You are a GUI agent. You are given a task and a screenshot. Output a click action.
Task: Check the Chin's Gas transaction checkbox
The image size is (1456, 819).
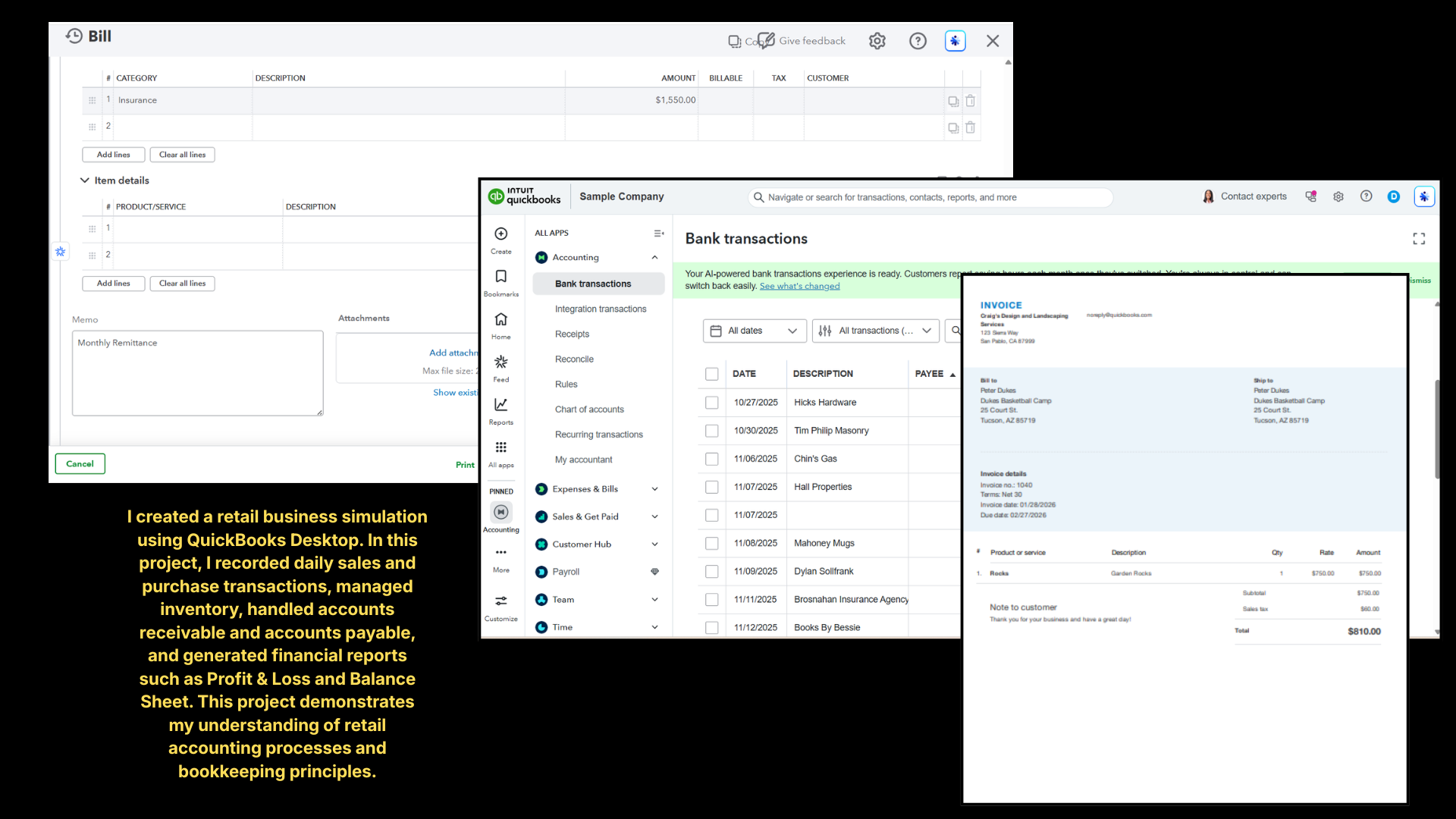711,459
